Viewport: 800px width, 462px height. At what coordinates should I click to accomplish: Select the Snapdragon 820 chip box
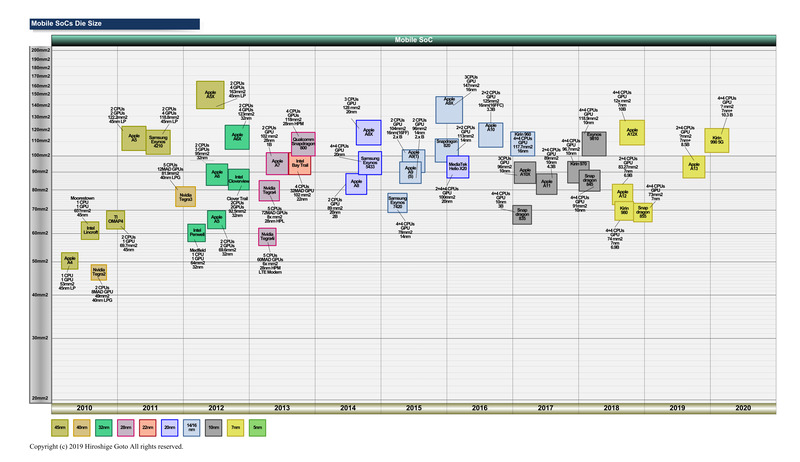(447, 150)
